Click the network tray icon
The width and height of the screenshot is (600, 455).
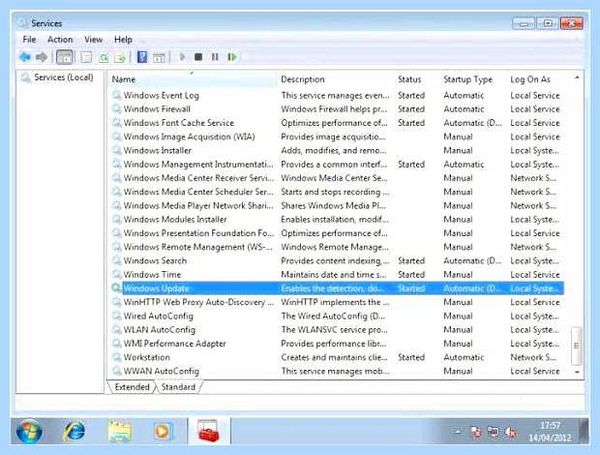click(x=493, y=432)
